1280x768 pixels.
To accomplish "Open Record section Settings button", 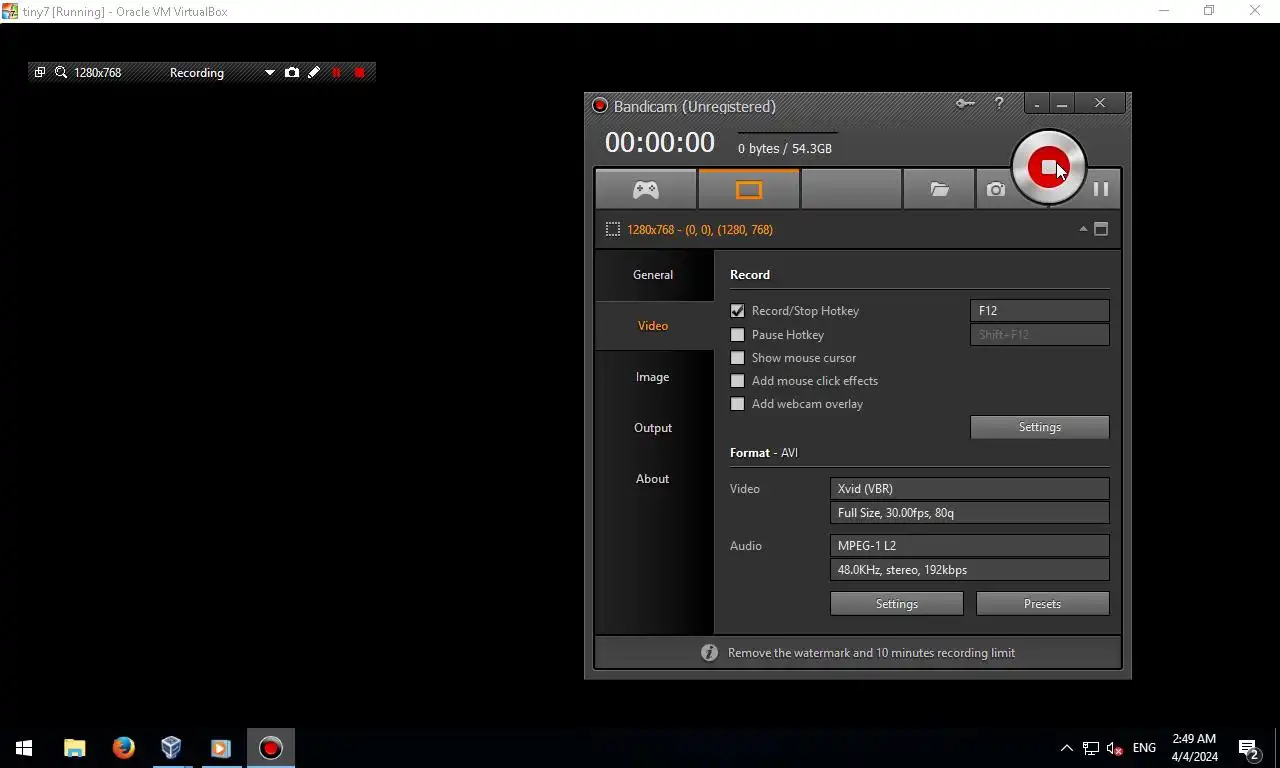I will pos(1040,427).
